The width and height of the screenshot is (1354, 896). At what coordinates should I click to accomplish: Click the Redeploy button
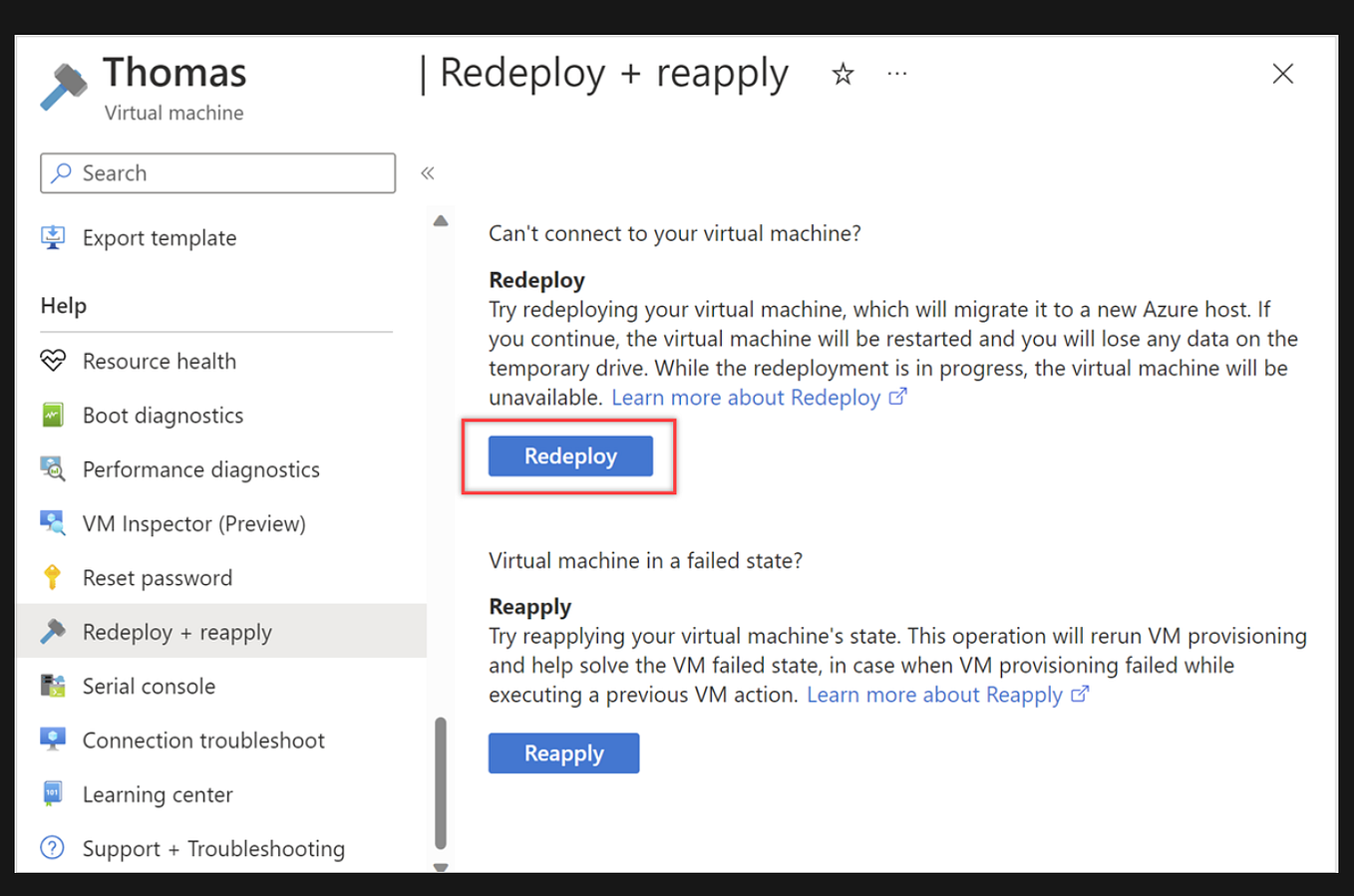pyautogui.click(x=569, y=455)
